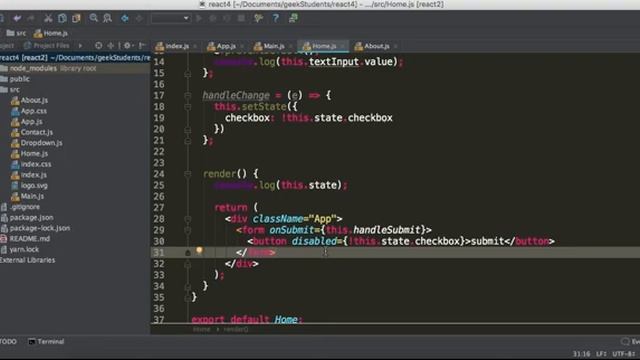Click the Replace icon next to Find
This screenshot has width=640, height=360.
click(x=107, y=18)
